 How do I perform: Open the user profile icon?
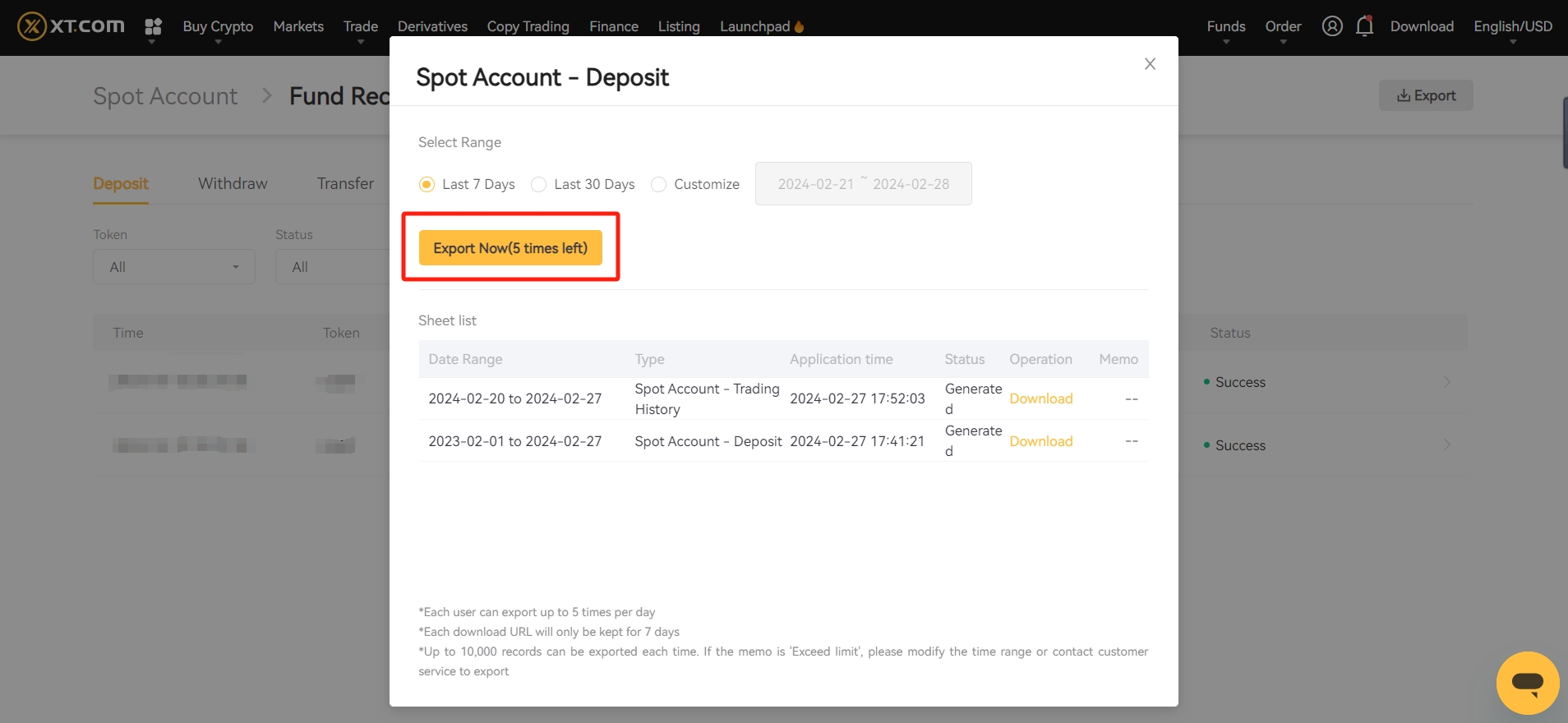coord(1332,26)
